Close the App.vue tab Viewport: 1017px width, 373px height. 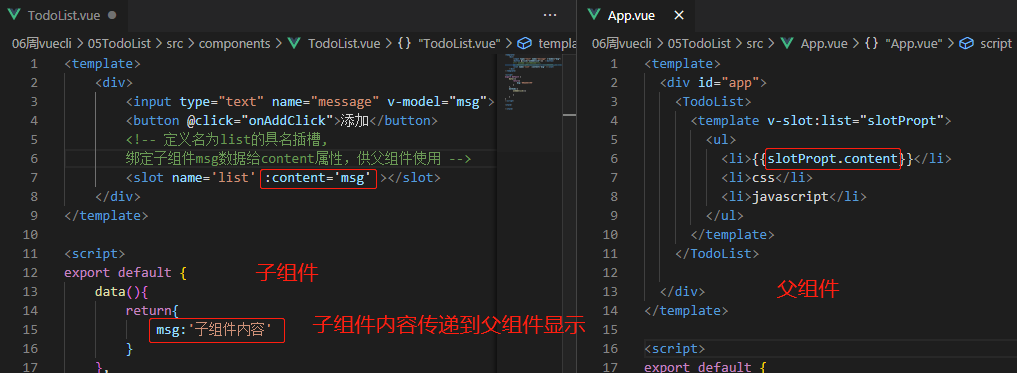click(x=678, y=15)
